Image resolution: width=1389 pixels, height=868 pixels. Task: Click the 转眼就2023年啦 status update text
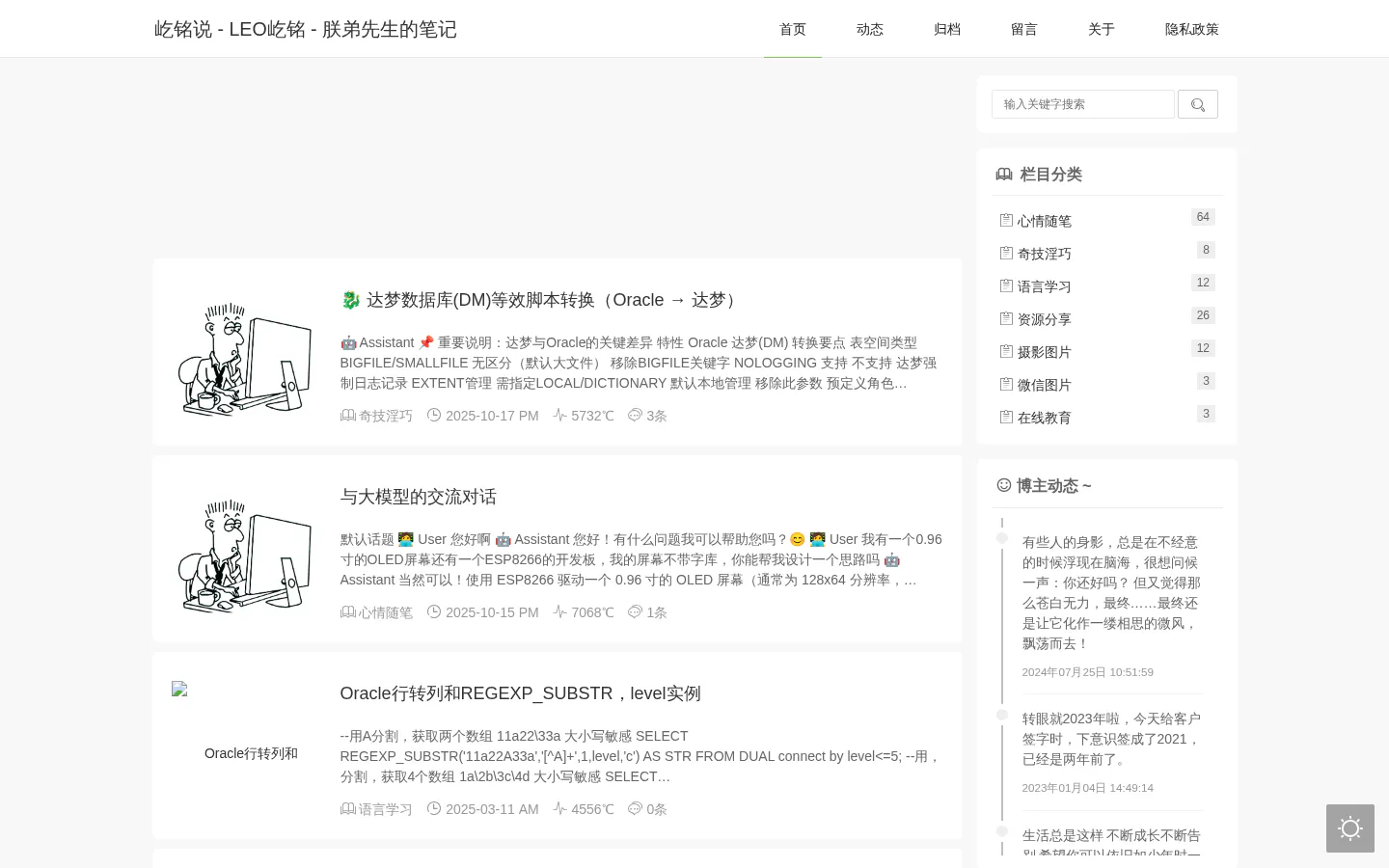coord(1112,739)
